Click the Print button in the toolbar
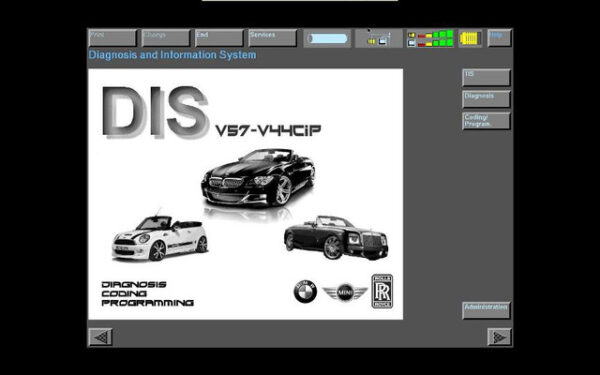The image size is (600, 375). pyautogui.click(x=112, y=38)
